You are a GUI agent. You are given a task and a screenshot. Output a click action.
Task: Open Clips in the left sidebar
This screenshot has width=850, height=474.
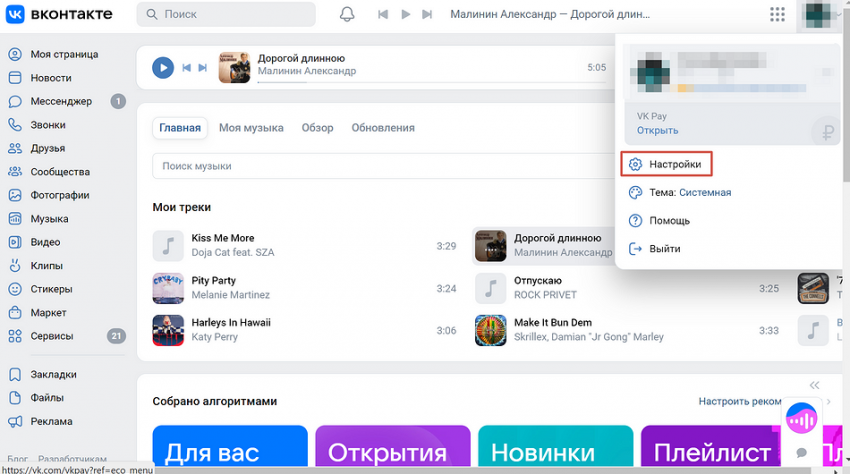coord(46,265)
